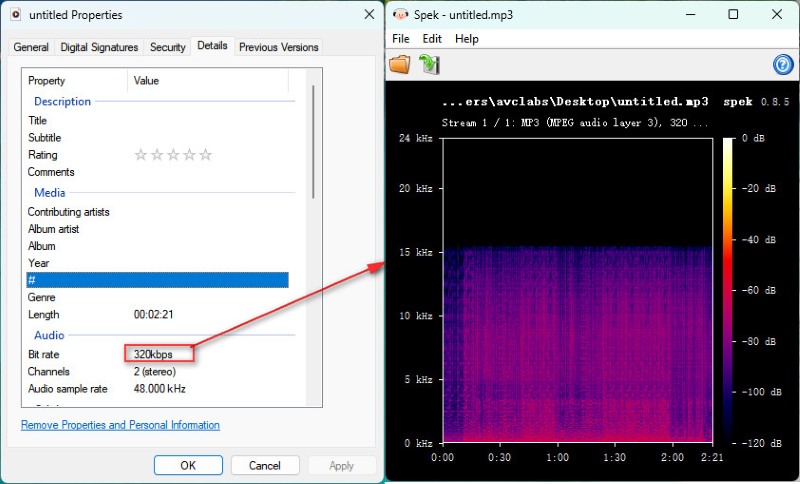
Task: Click the Spek spectrogram display area
Action: (x=578, y=290)
